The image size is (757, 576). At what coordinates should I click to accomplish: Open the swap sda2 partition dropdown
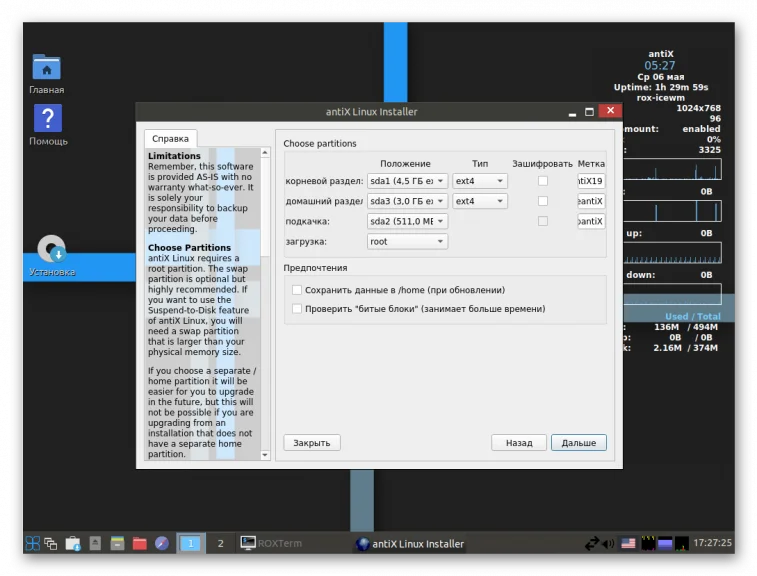407,221
